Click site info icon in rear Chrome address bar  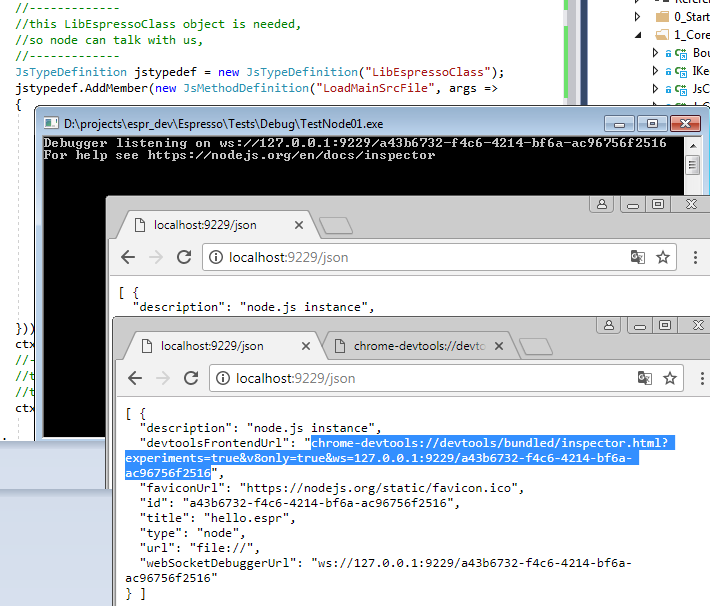click(216, 257)
